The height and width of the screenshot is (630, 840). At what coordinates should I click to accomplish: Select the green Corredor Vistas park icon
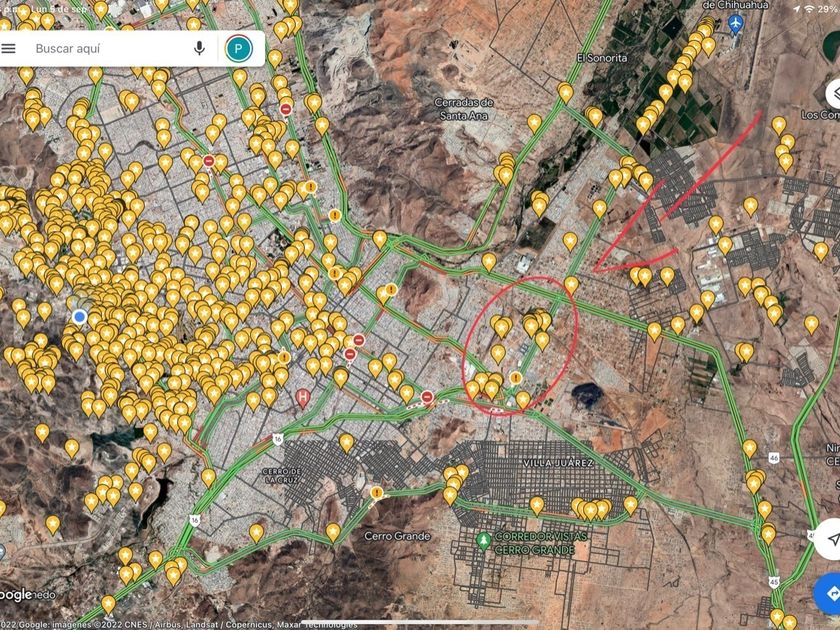(x=484, y=540)
